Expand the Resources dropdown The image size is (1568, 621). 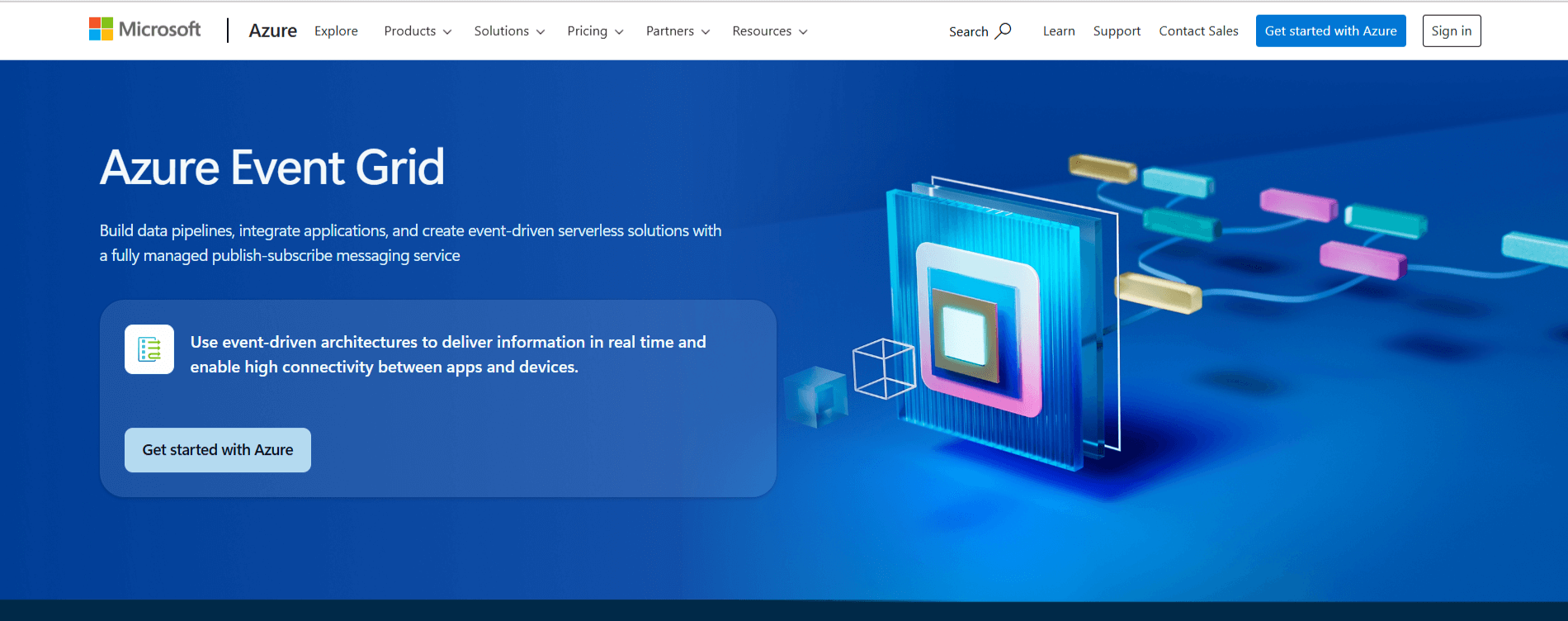point(770,31)
